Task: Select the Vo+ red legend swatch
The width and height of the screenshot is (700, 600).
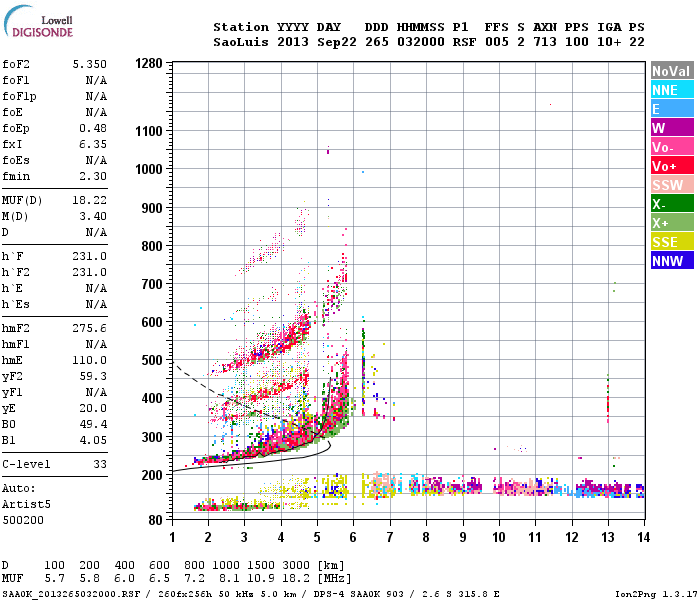Action: pos(672,166)
